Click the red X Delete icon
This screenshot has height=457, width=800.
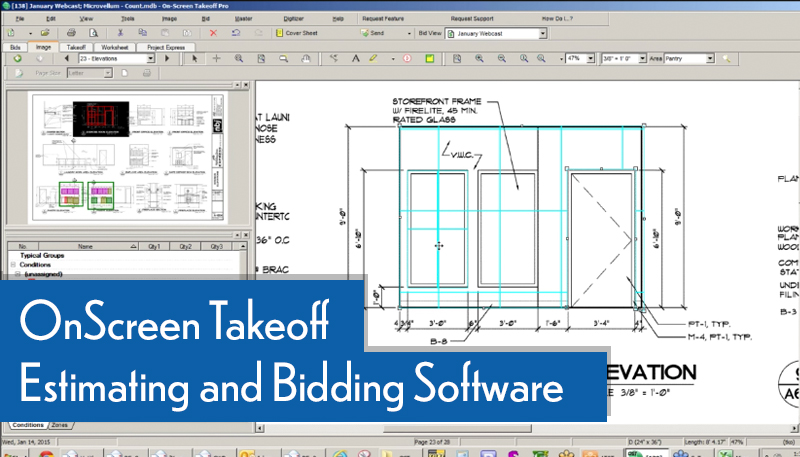(213, 33)
